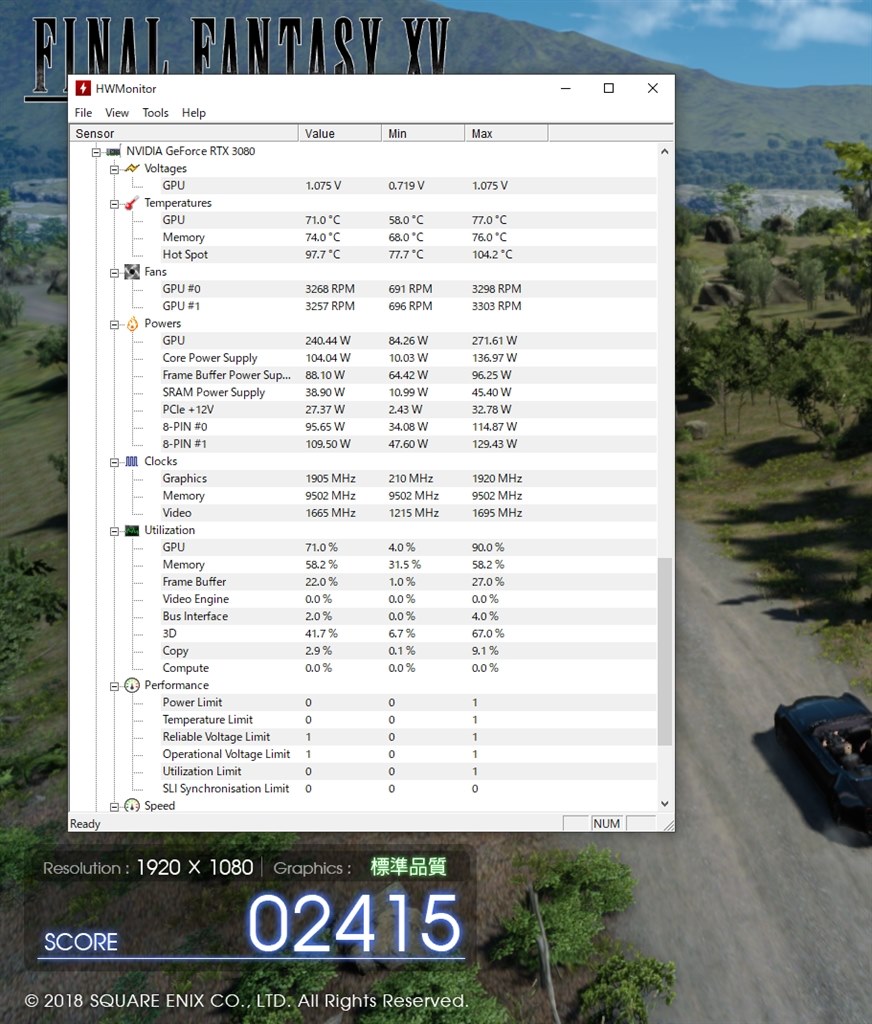Click the Utilization category icon
Image resolution: width=872 pixels, height=1024 pixels.
(x=132, y=530)
